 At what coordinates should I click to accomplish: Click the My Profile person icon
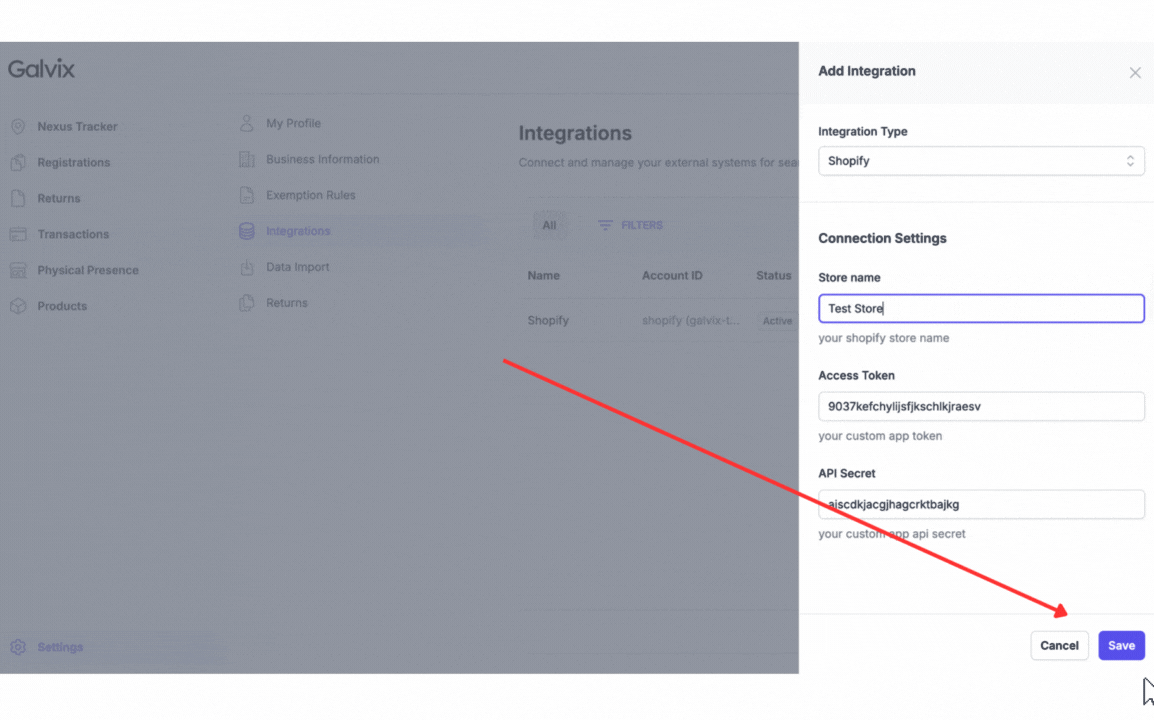tap(247, 123)
